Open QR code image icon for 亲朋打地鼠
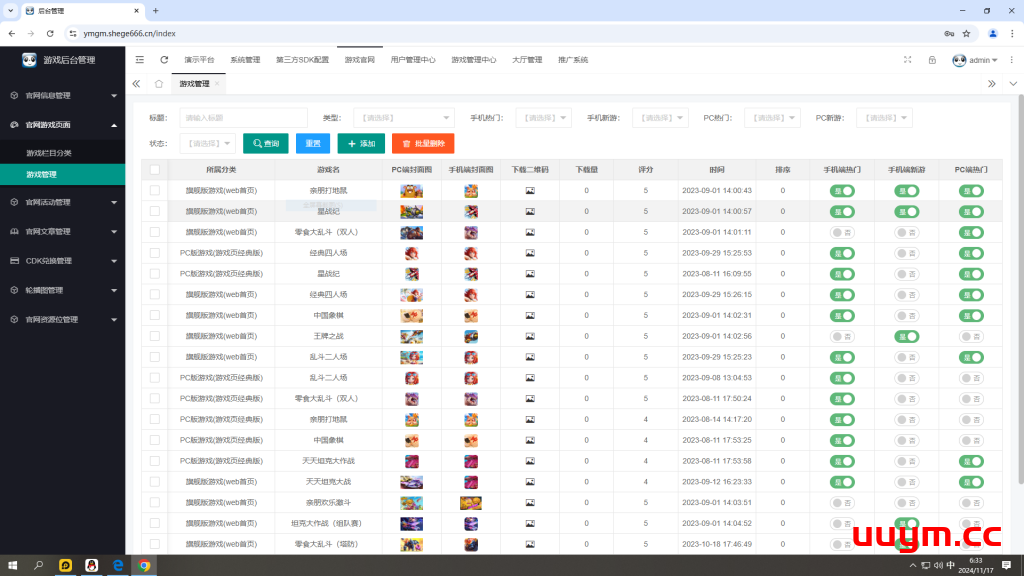Image resolution: width=1024 pixels, height=576 pixels. tap(530, 190)
